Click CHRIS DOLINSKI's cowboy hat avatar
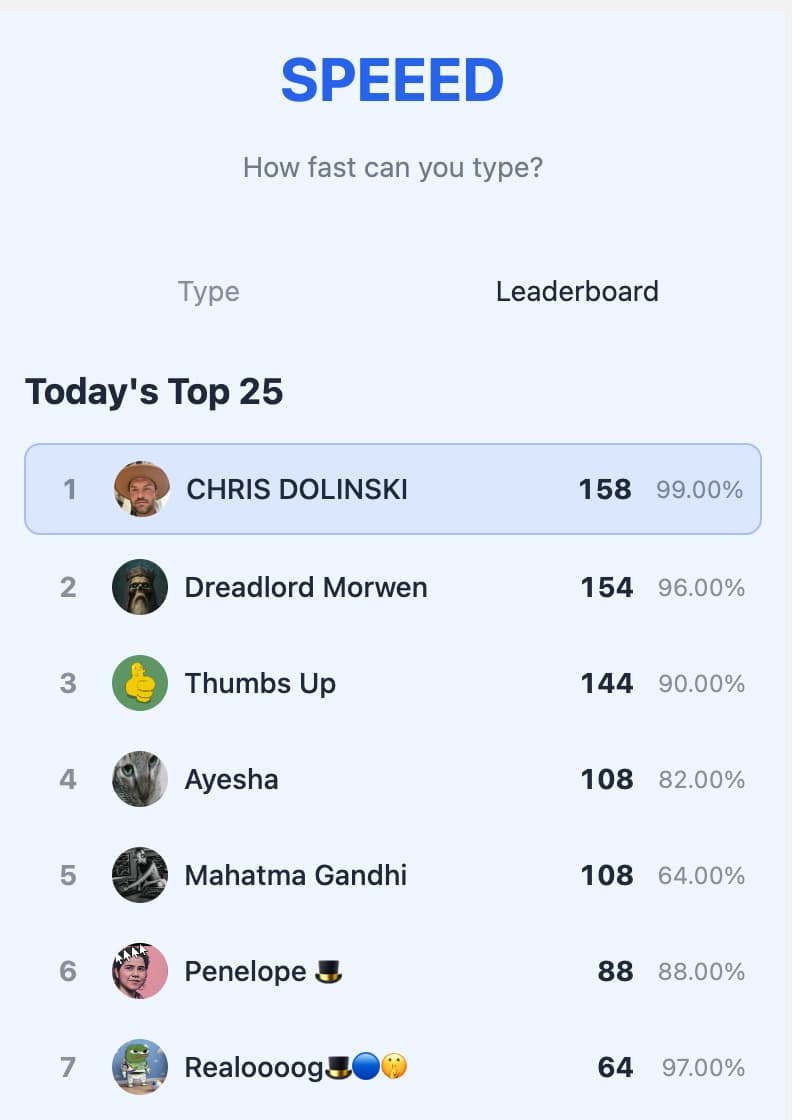792x1120 pixels. pyautogui.click(x=141, y=489)
